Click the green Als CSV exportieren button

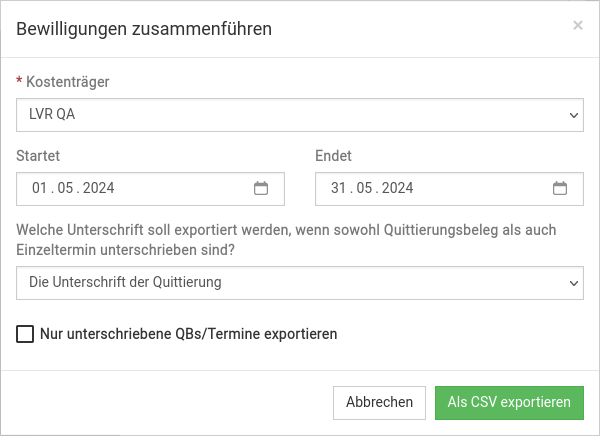coord(509,402)
